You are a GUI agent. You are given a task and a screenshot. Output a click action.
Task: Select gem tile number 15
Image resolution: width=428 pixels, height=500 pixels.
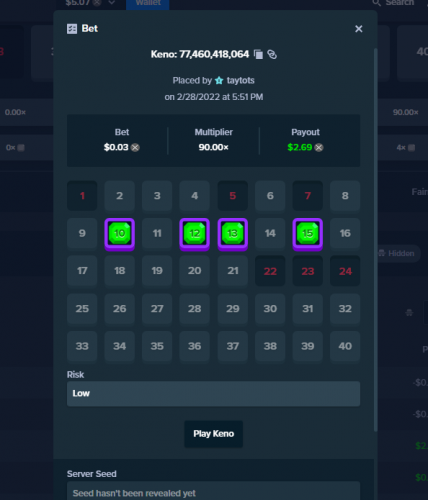click(x=308, y=234)
